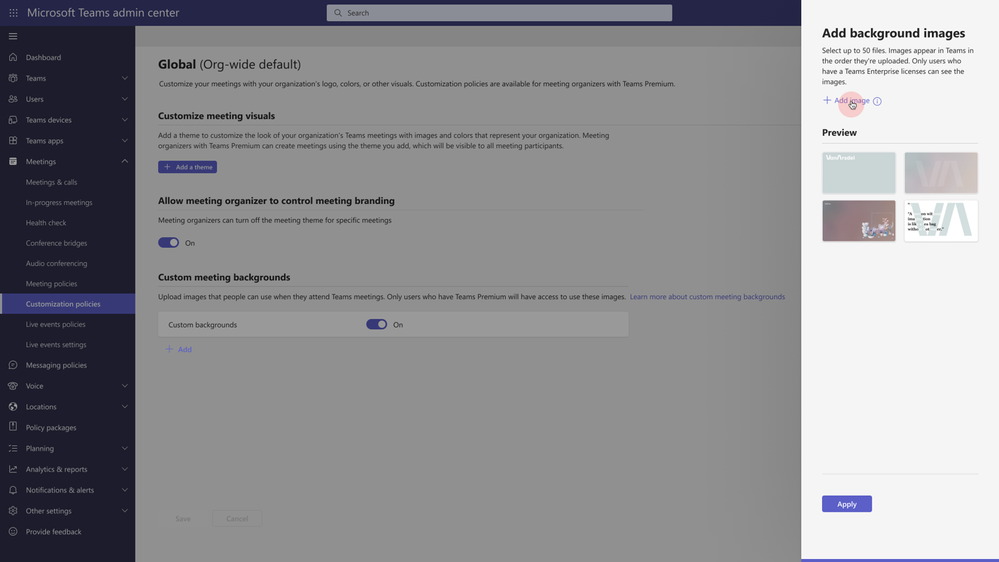Select the dark maroon background preview
999x562 pixels.
(x=859, y=221)
